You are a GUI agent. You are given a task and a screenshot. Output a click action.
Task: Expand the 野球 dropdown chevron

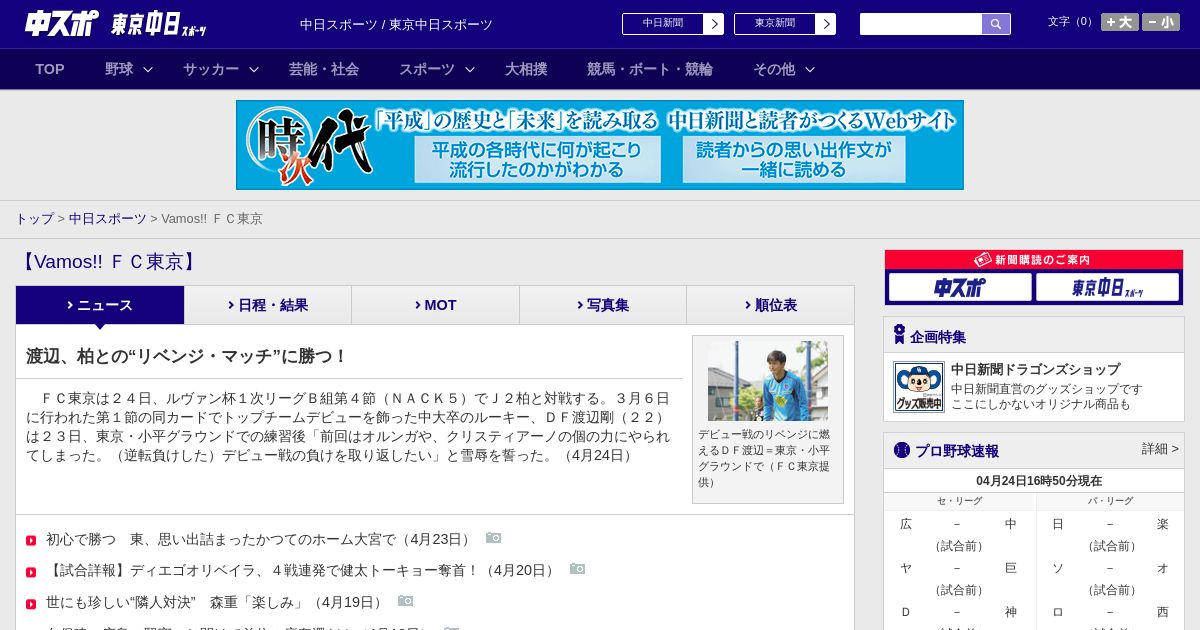click(148, 69)
